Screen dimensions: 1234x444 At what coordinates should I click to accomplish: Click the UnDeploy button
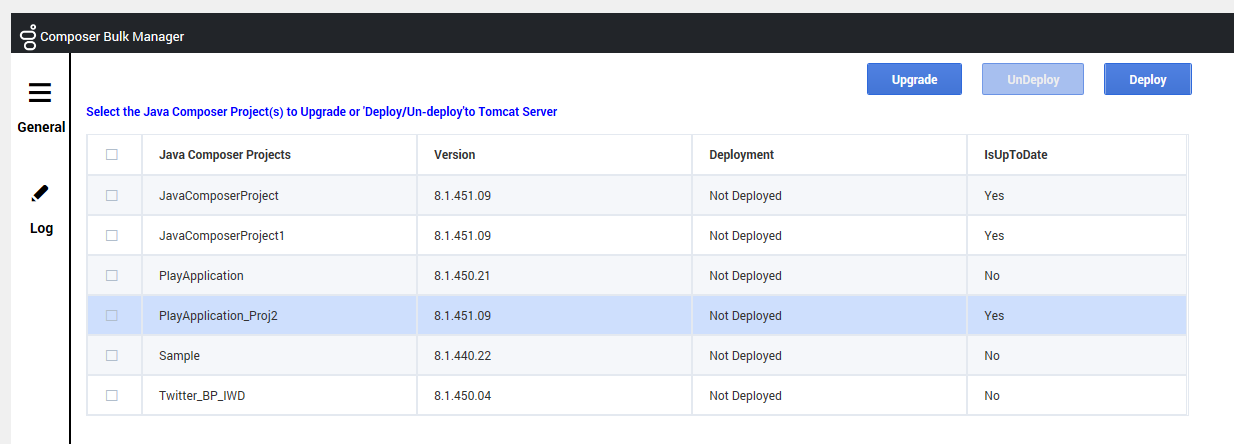tap(1033, 79)
